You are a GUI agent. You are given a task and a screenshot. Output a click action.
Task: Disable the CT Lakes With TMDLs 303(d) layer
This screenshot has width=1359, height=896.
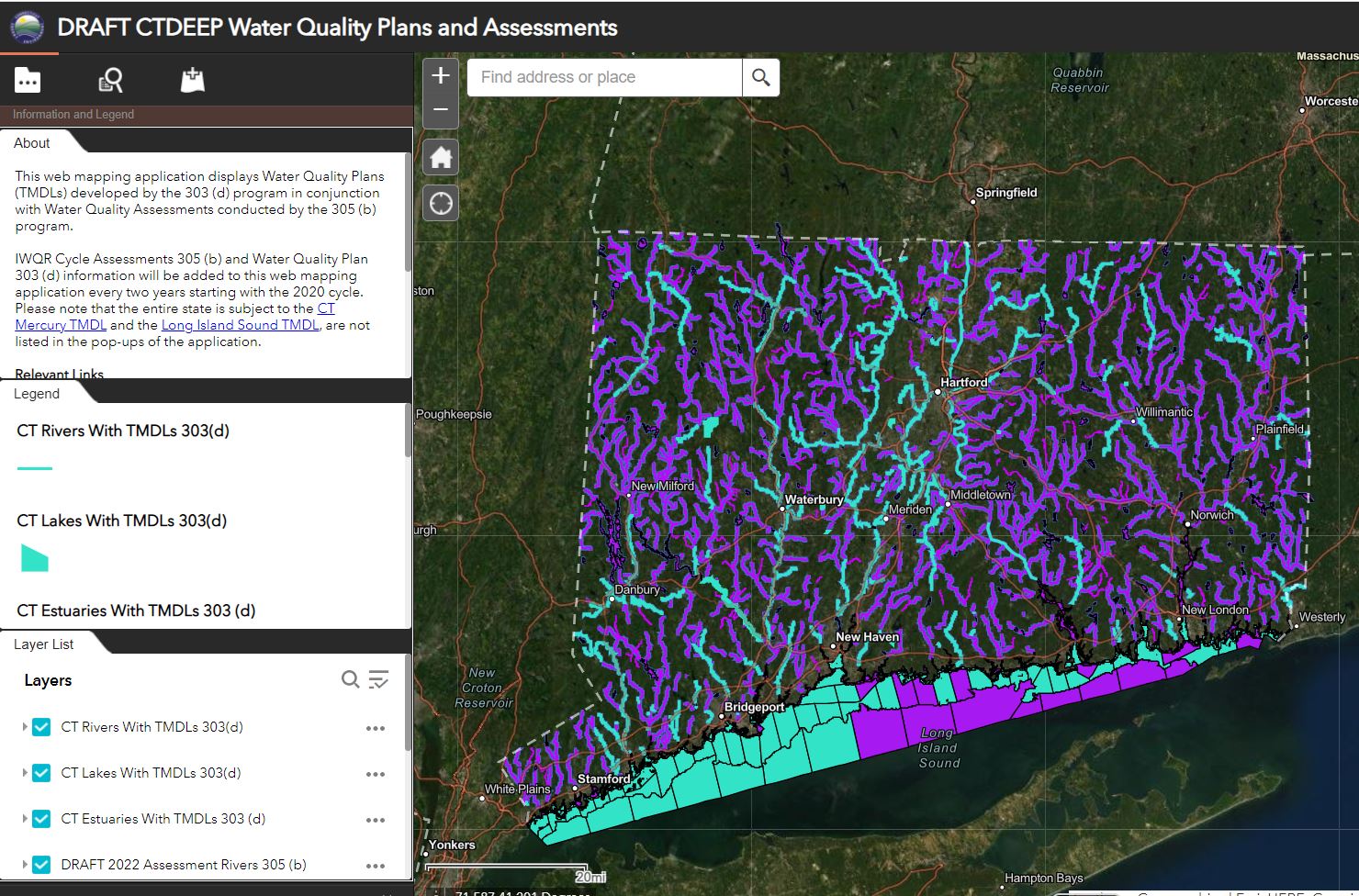tap(40, 772)
